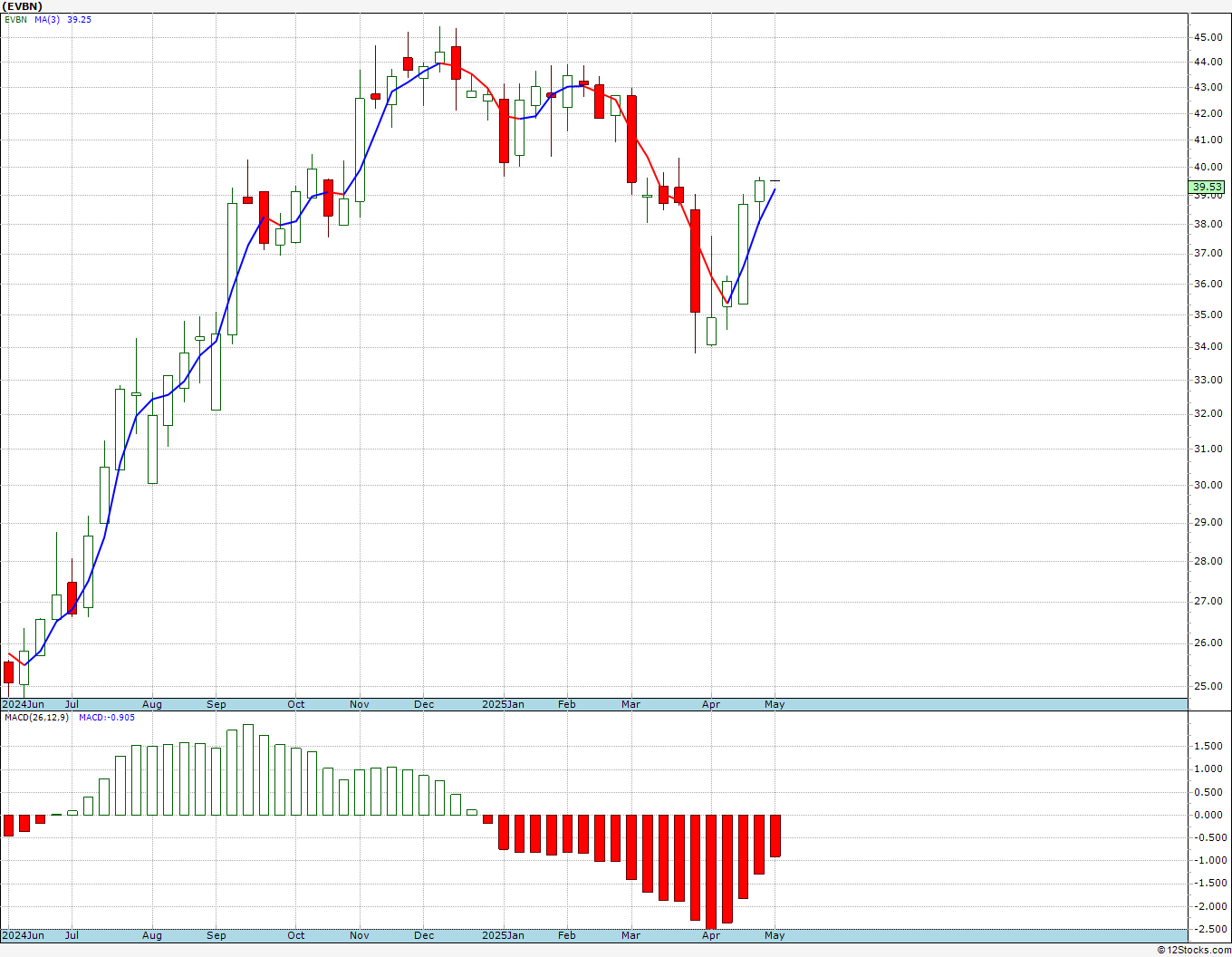Viewport: 1232px width, 957px height.
Task: Click the 32.00 price axis label
Action: pos(1208,413)
